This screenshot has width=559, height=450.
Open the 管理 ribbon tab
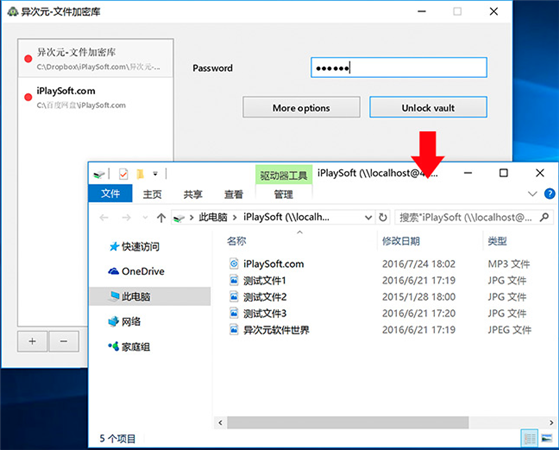[283, 194]
